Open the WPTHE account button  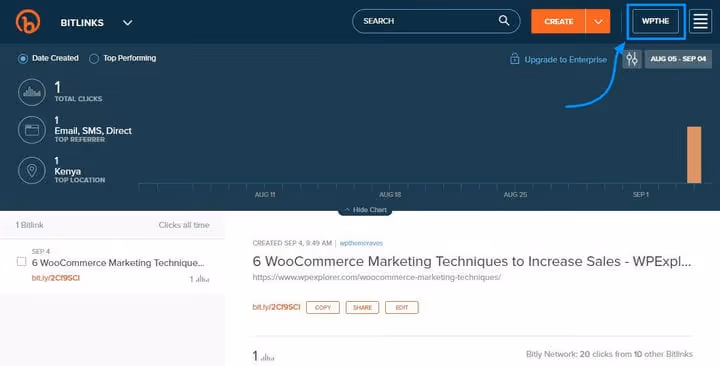(x=655, y=21)
